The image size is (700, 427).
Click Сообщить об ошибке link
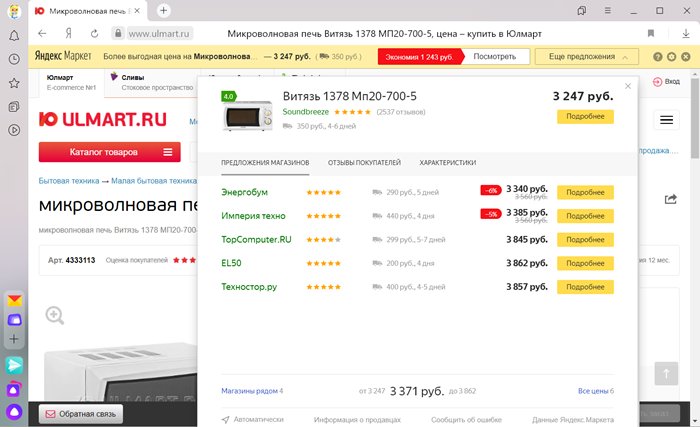pos(467,420)
